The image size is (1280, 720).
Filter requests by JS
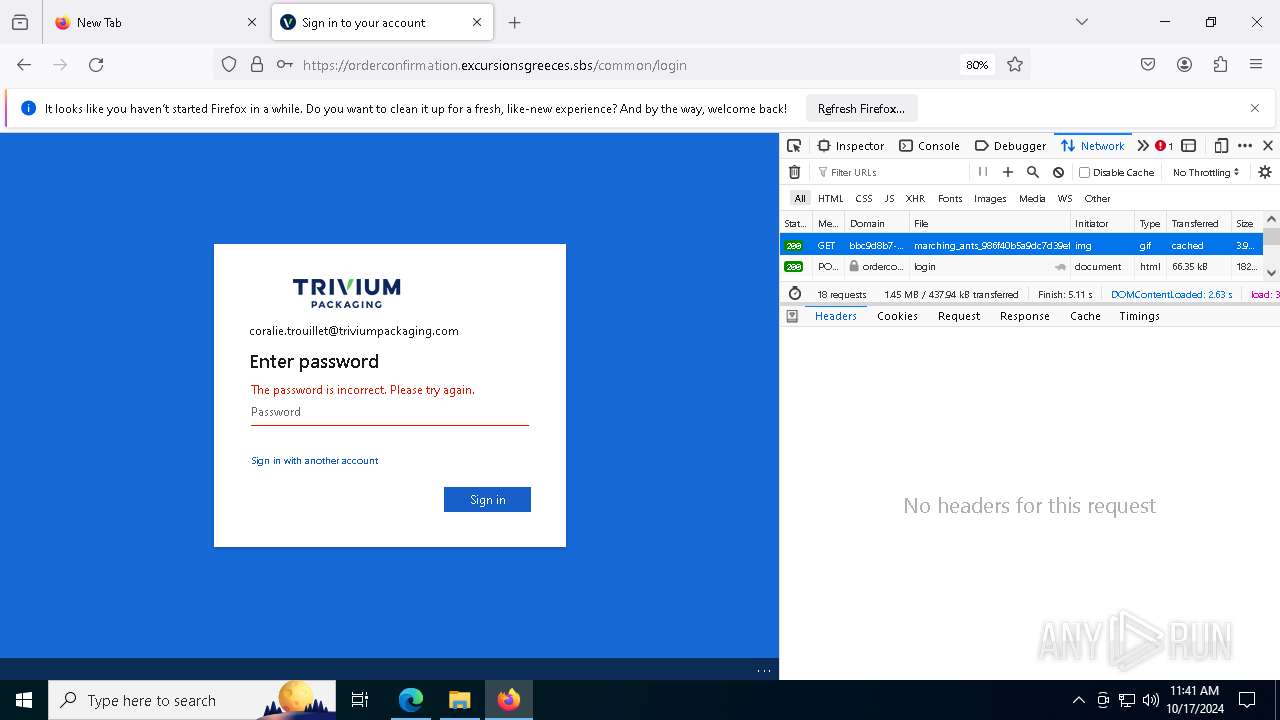click(889, 198)
